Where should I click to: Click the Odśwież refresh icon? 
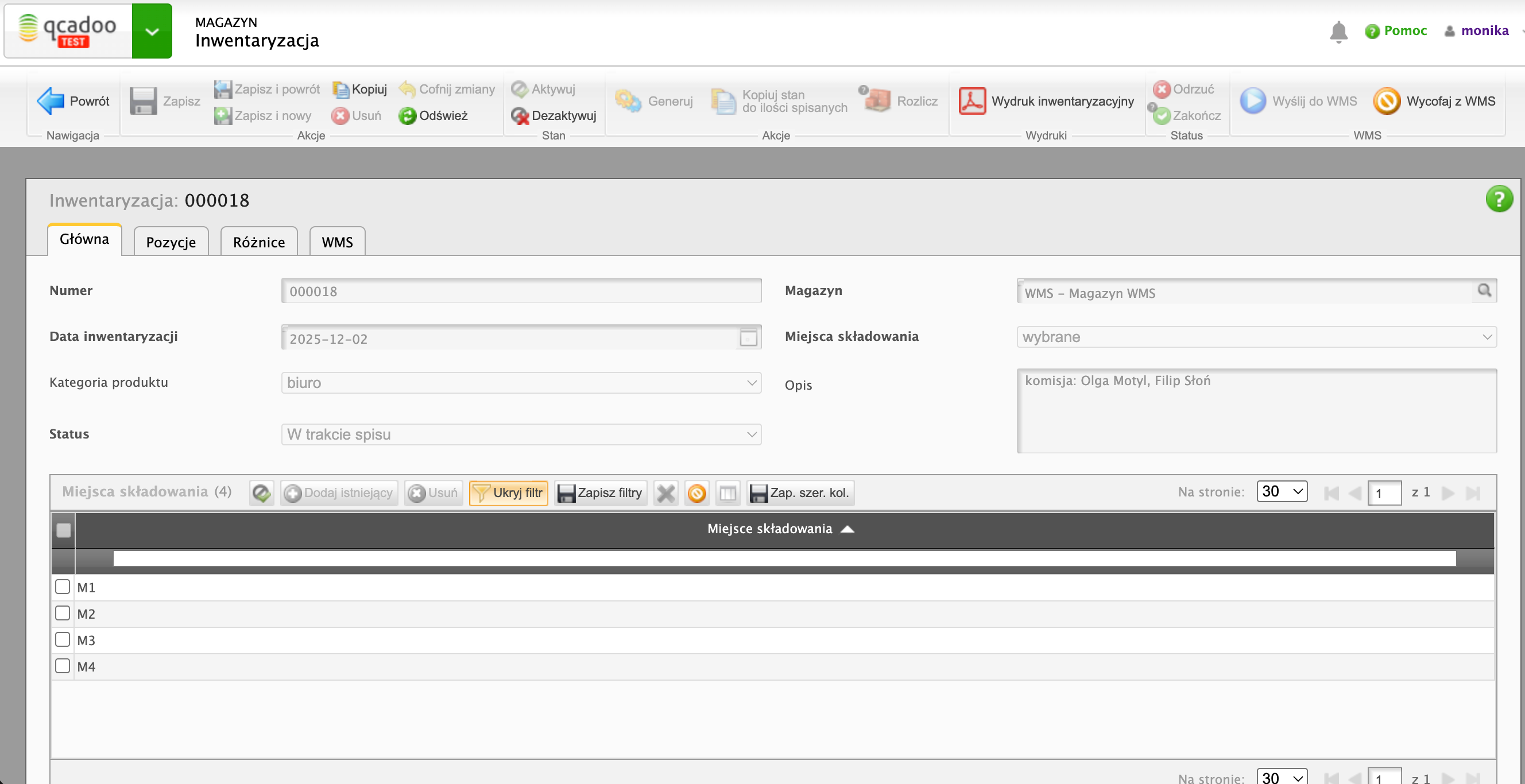407,115
